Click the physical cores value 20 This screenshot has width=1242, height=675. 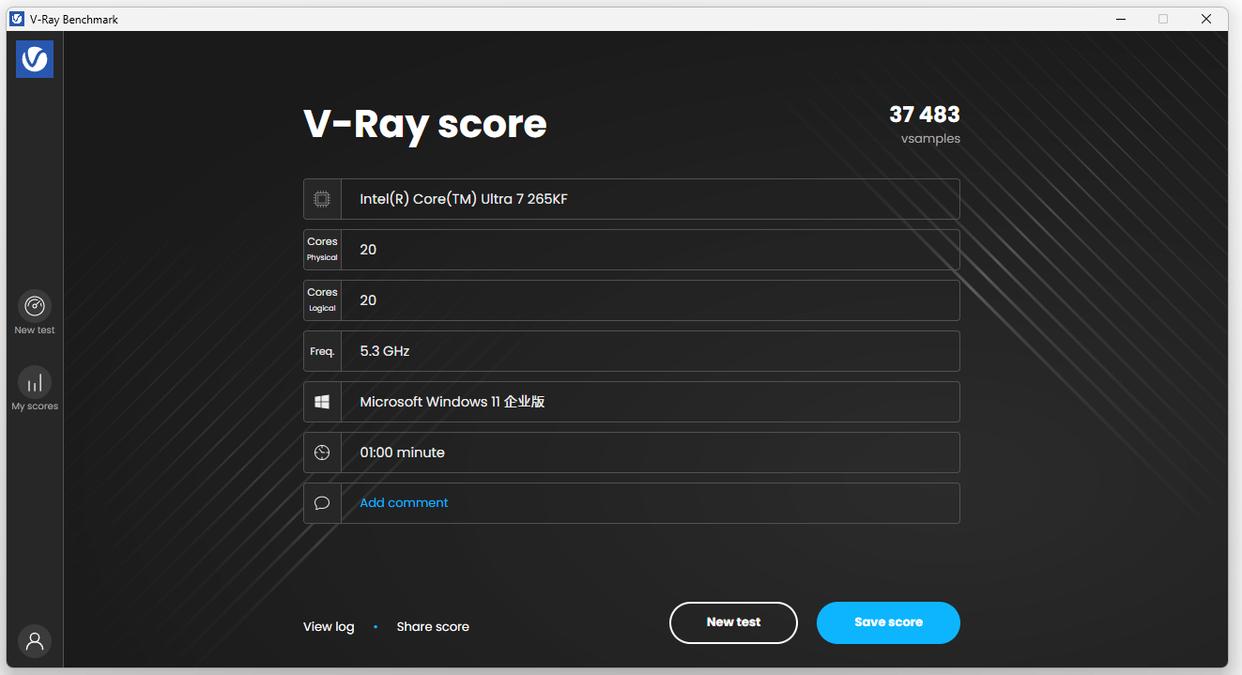point(368,250)
